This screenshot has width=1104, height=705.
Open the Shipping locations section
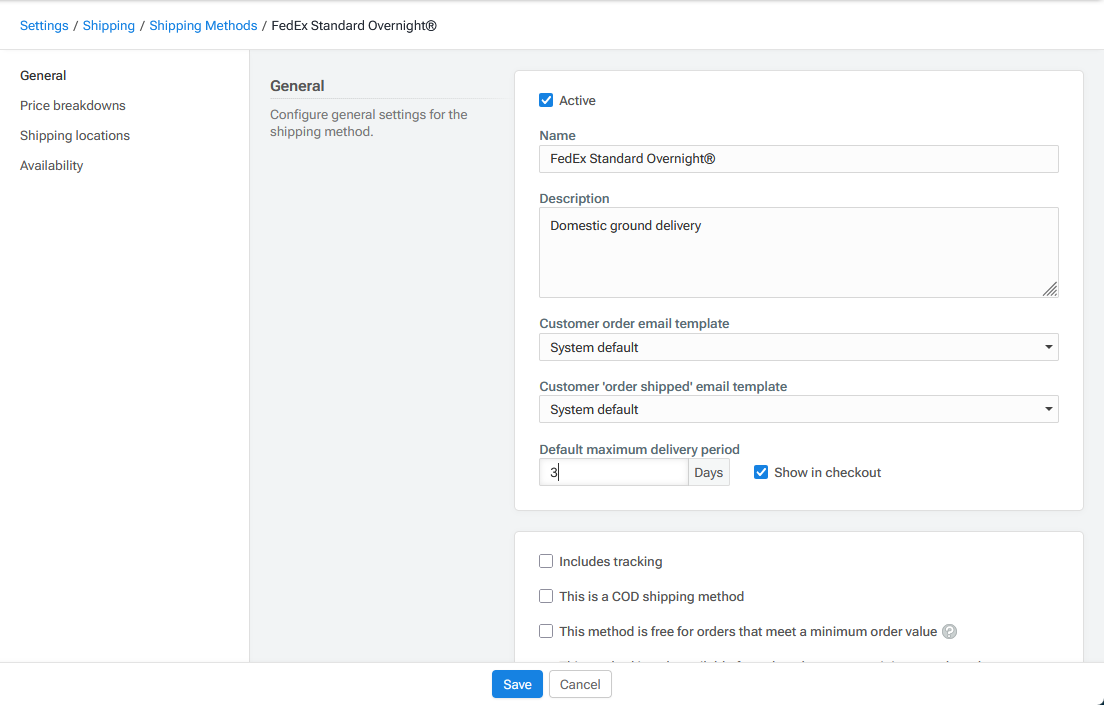coord(74,135)
